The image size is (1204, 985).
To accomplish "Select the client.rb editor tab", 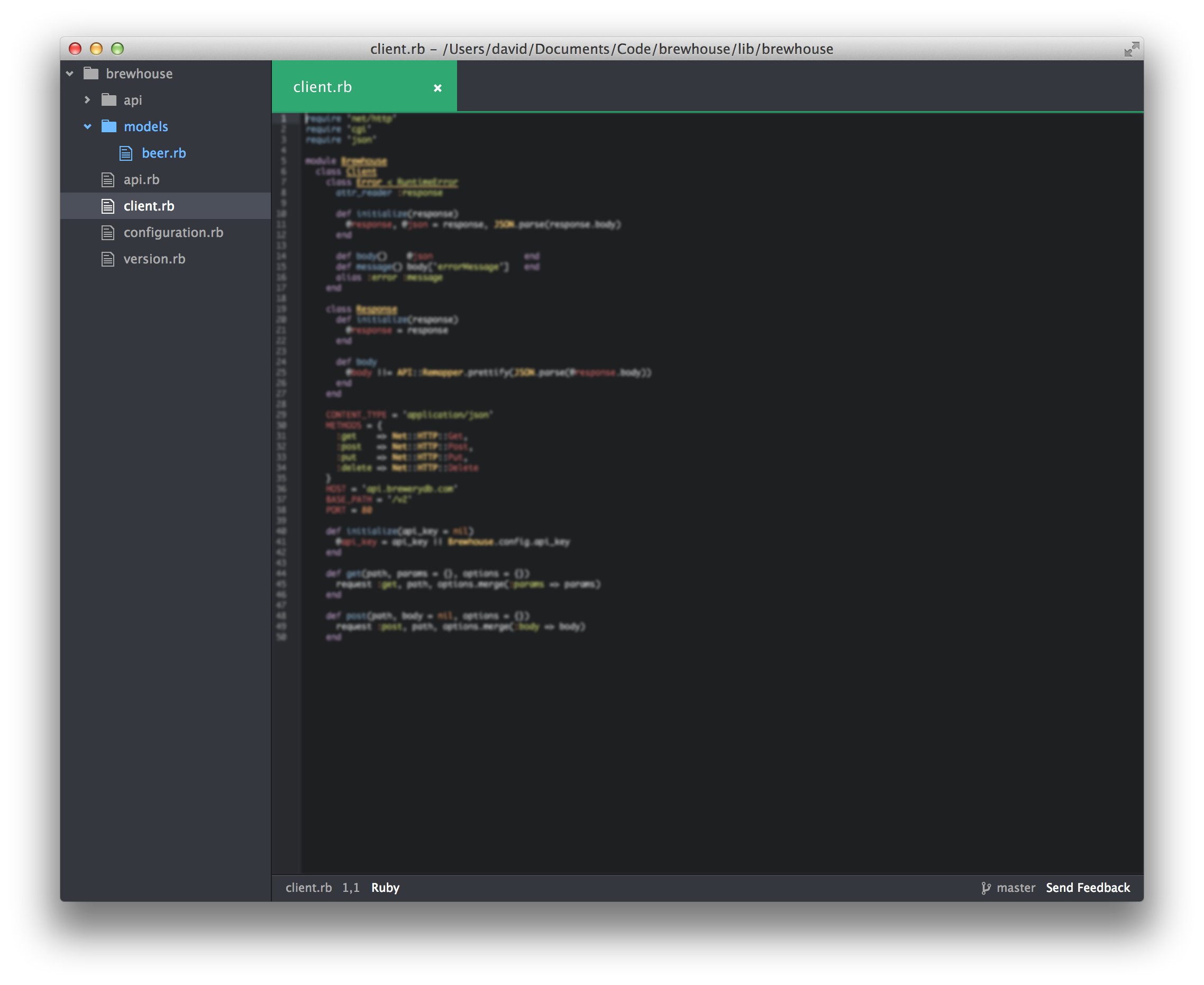I will point(364,86).
